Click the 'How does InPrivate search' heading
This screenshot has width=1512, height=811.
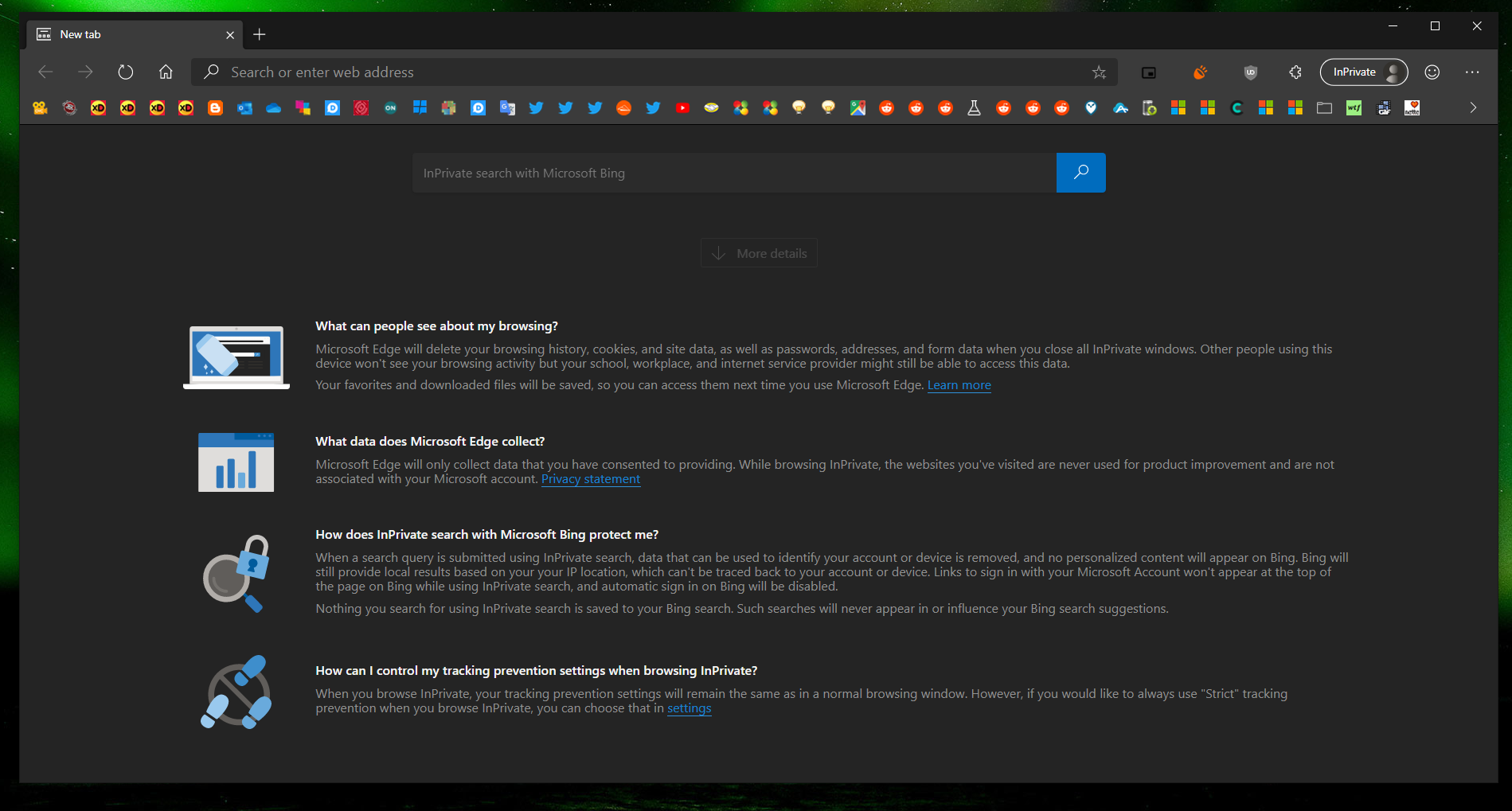[487, 535]
